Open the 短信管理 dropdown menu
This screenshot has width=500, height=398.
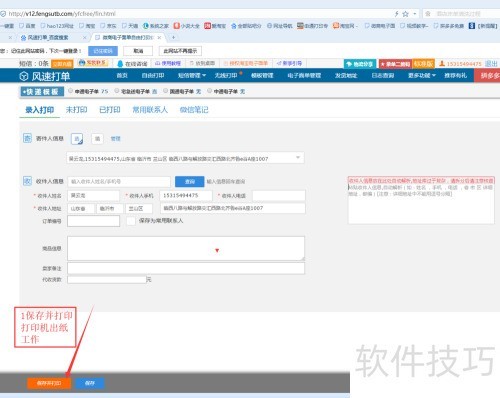192,76
